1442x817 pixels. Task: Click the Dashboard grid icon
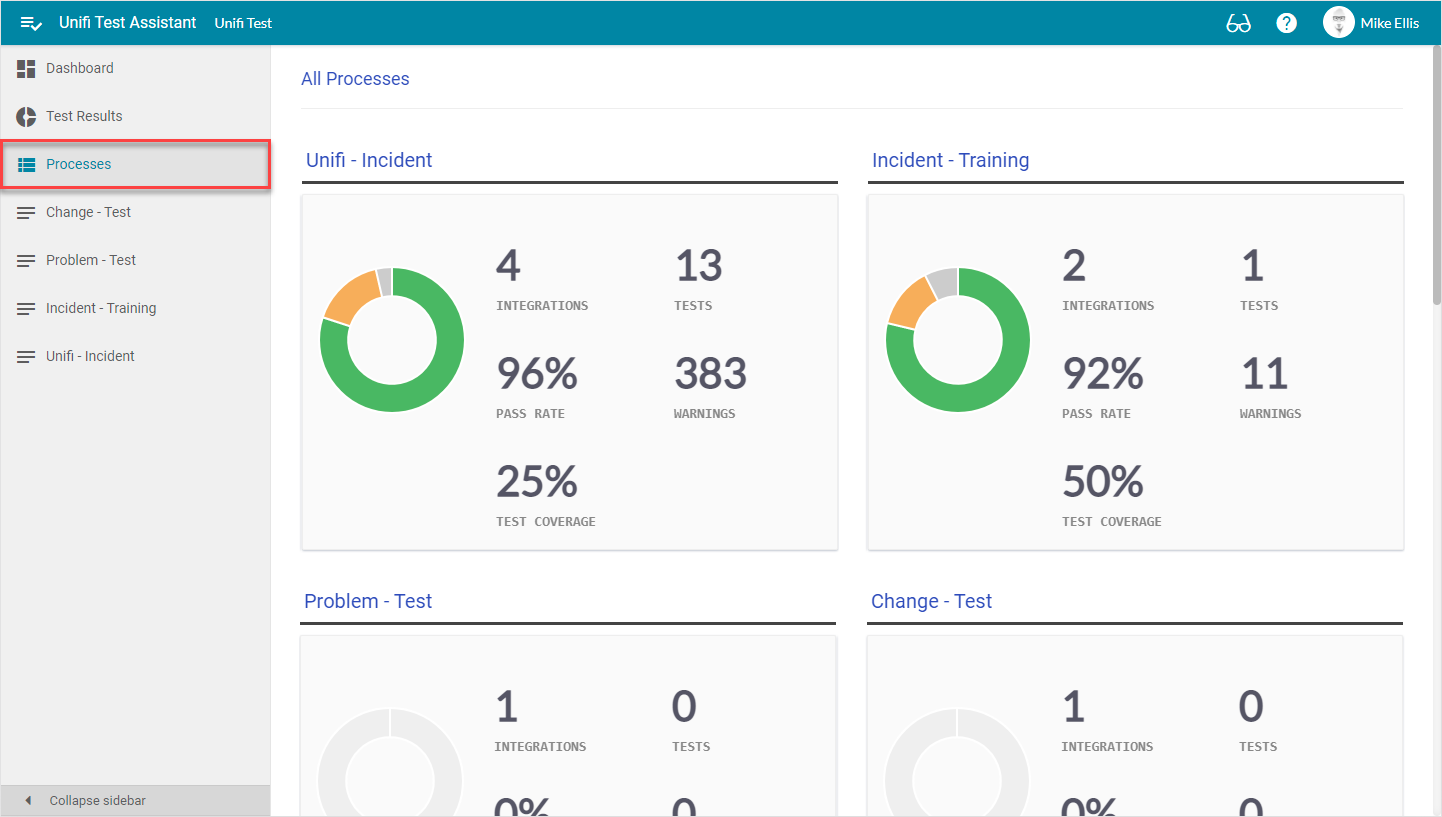coord(26,69)
